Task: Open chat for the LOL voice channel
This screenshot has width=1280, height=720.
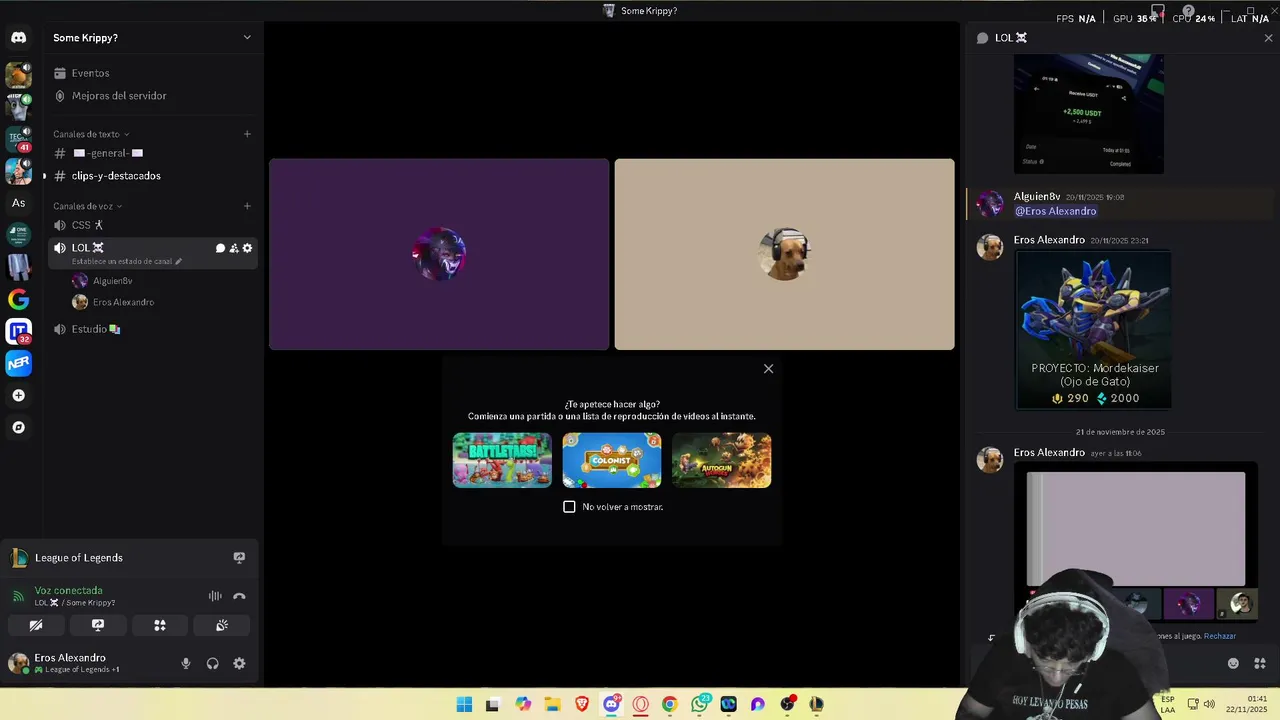Action: (x=220, y=248)
